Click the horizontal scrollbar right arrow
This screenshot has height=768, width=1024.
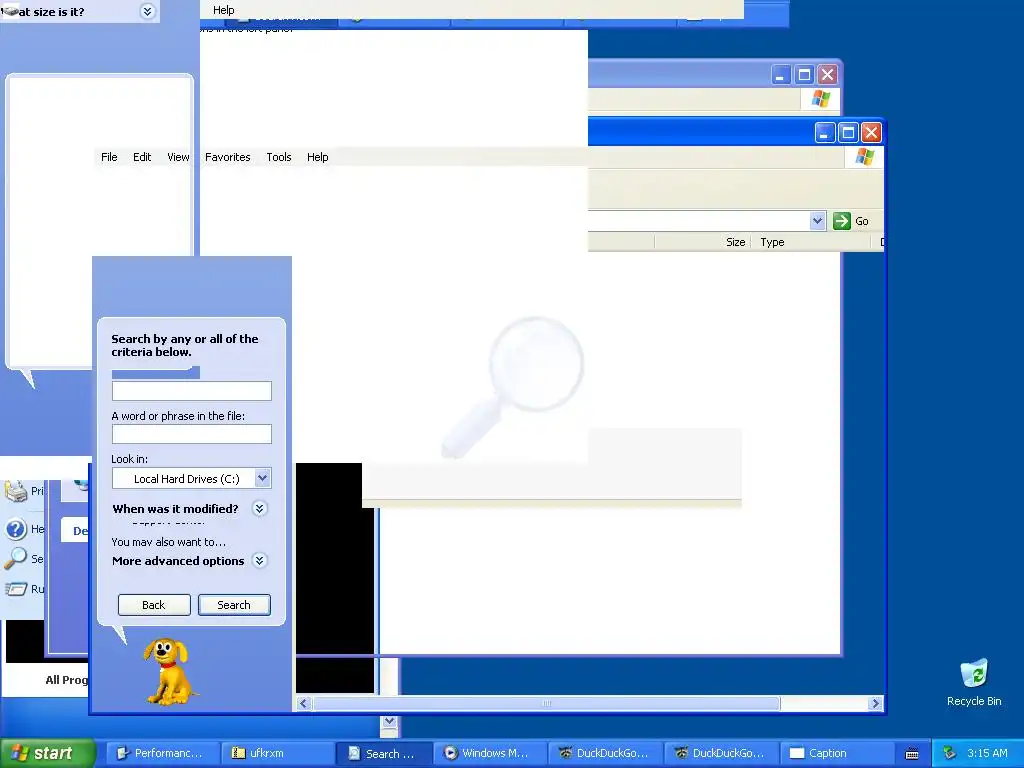pos(875,703)
